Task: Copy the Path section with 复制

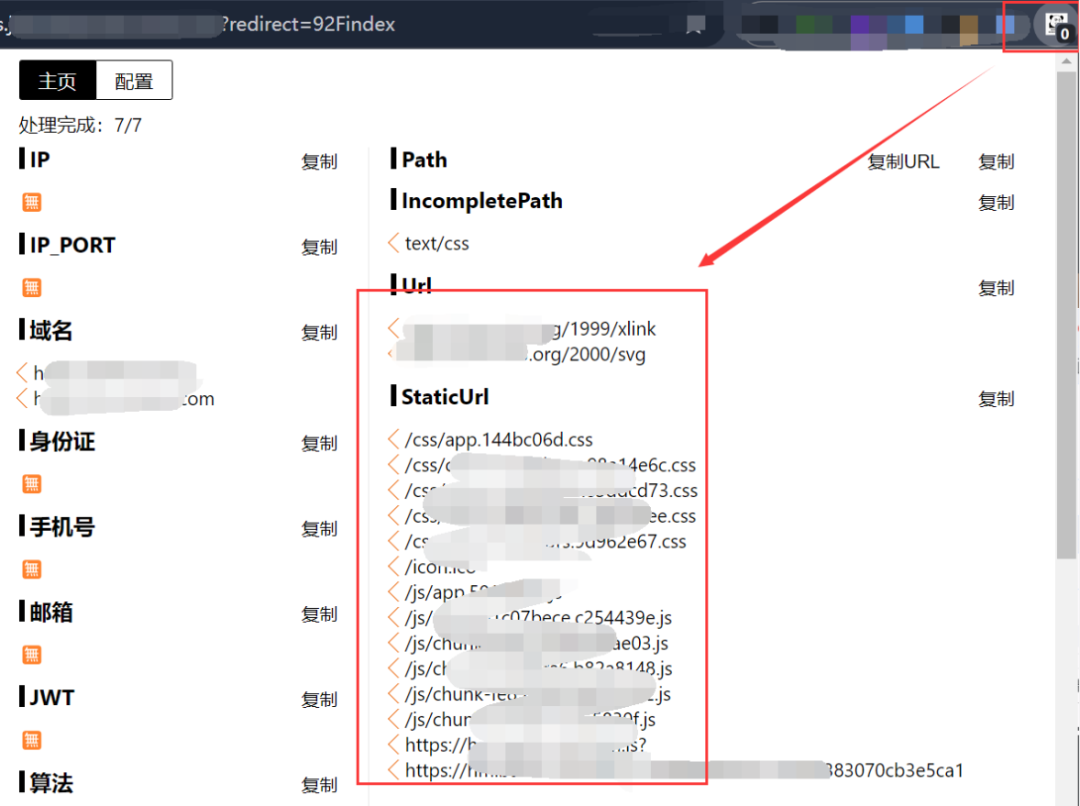Action: pyautogui.click(x=997, y=162)
